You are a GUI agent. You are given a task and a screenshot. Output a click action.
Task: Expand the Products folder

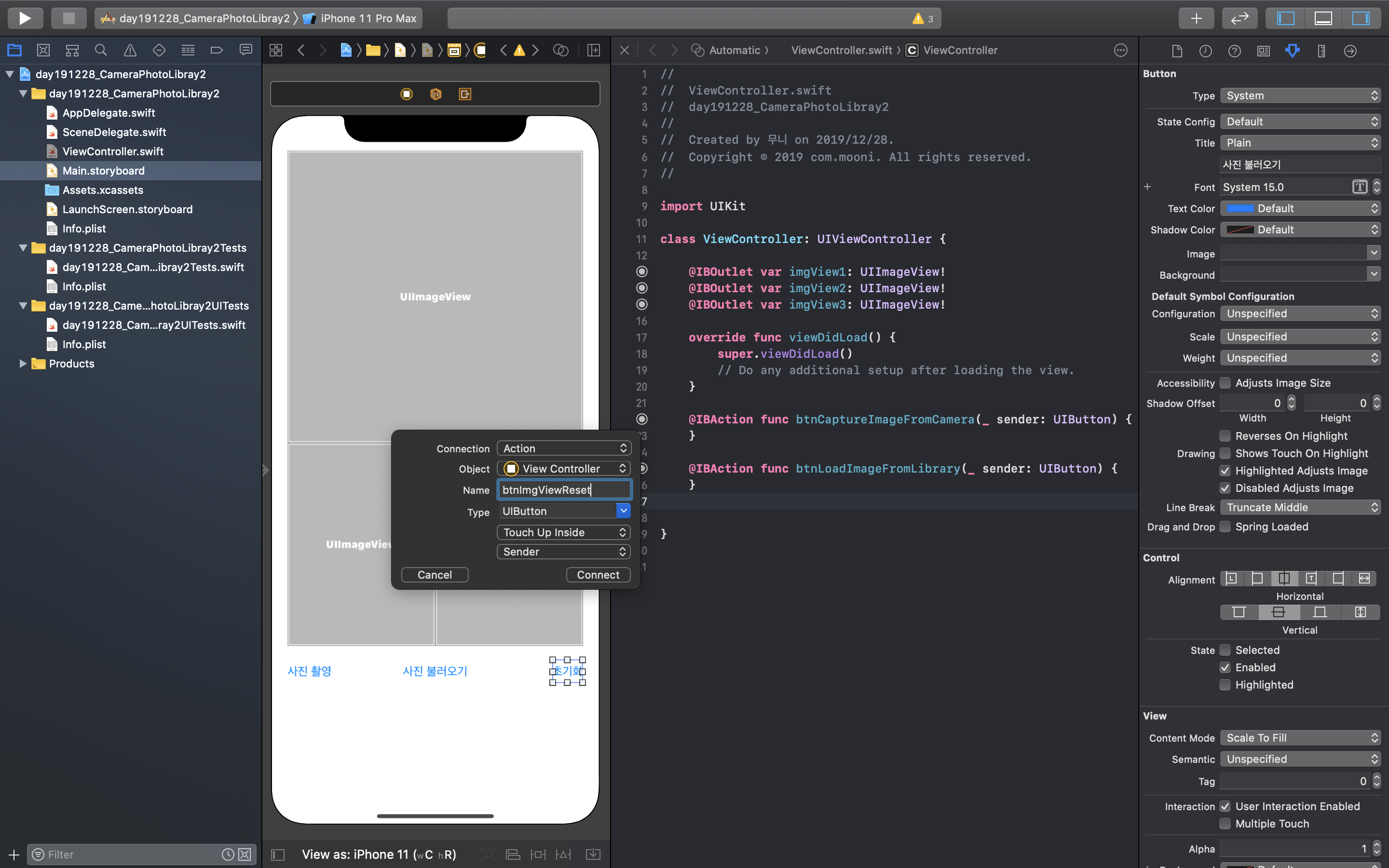tap(23, 364)
